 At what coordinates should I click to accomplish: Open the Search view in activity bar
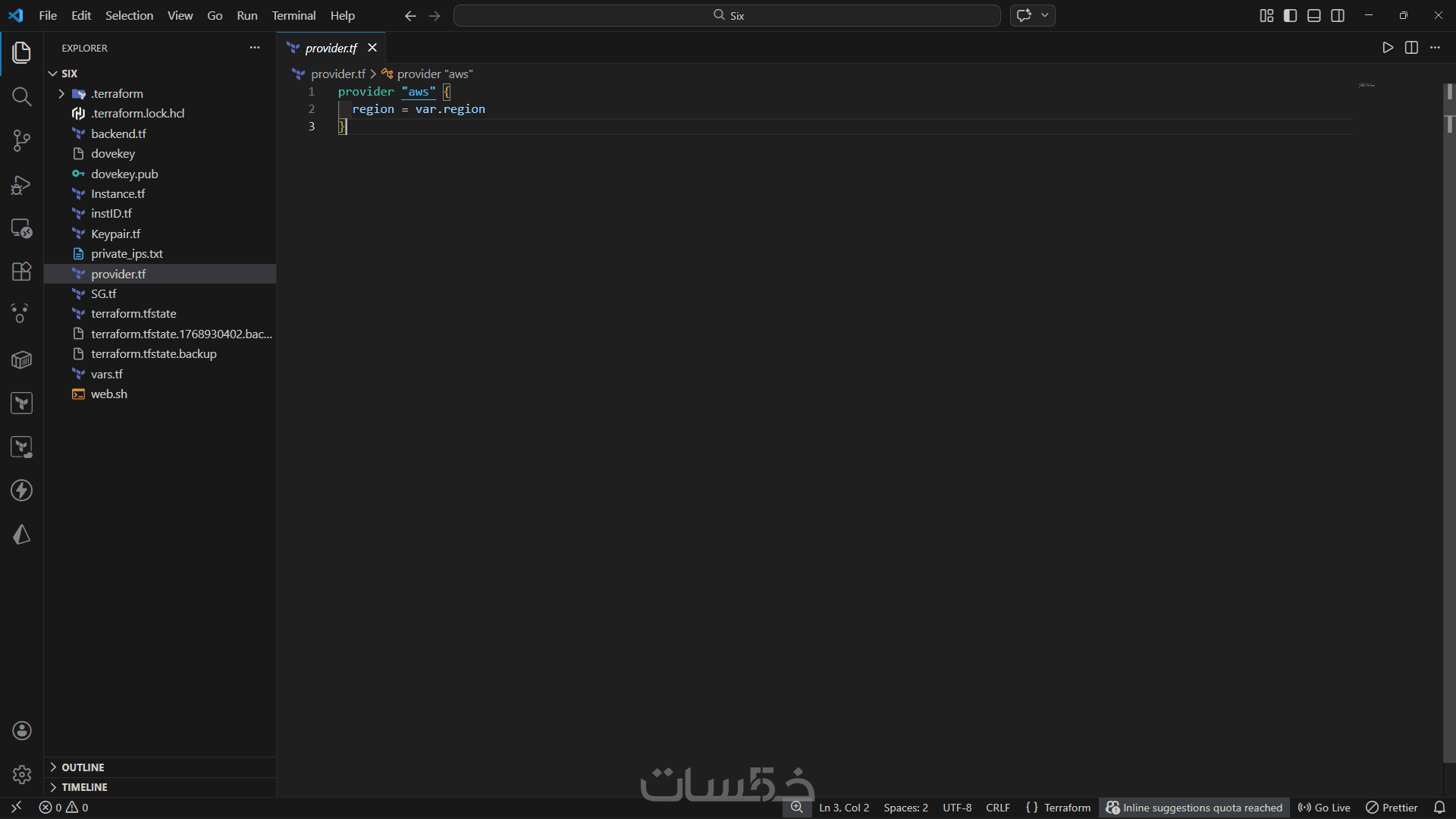click(21, 96)
